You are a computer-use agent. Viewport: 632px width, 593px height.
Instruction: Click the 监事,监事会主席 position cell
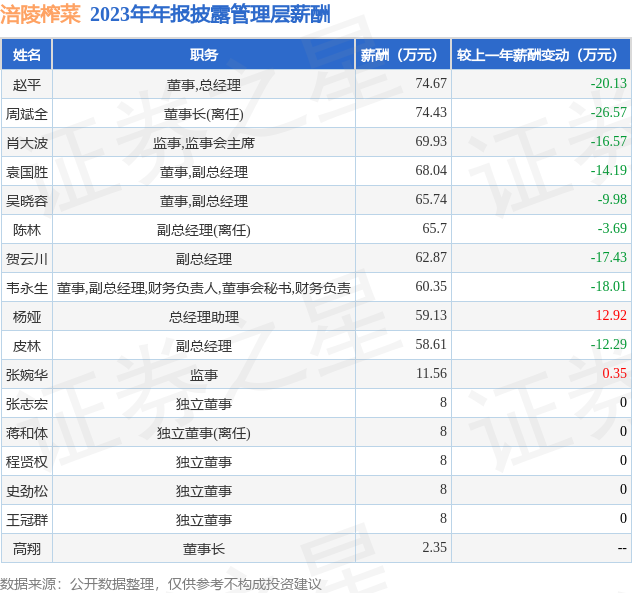coord(203,143)
